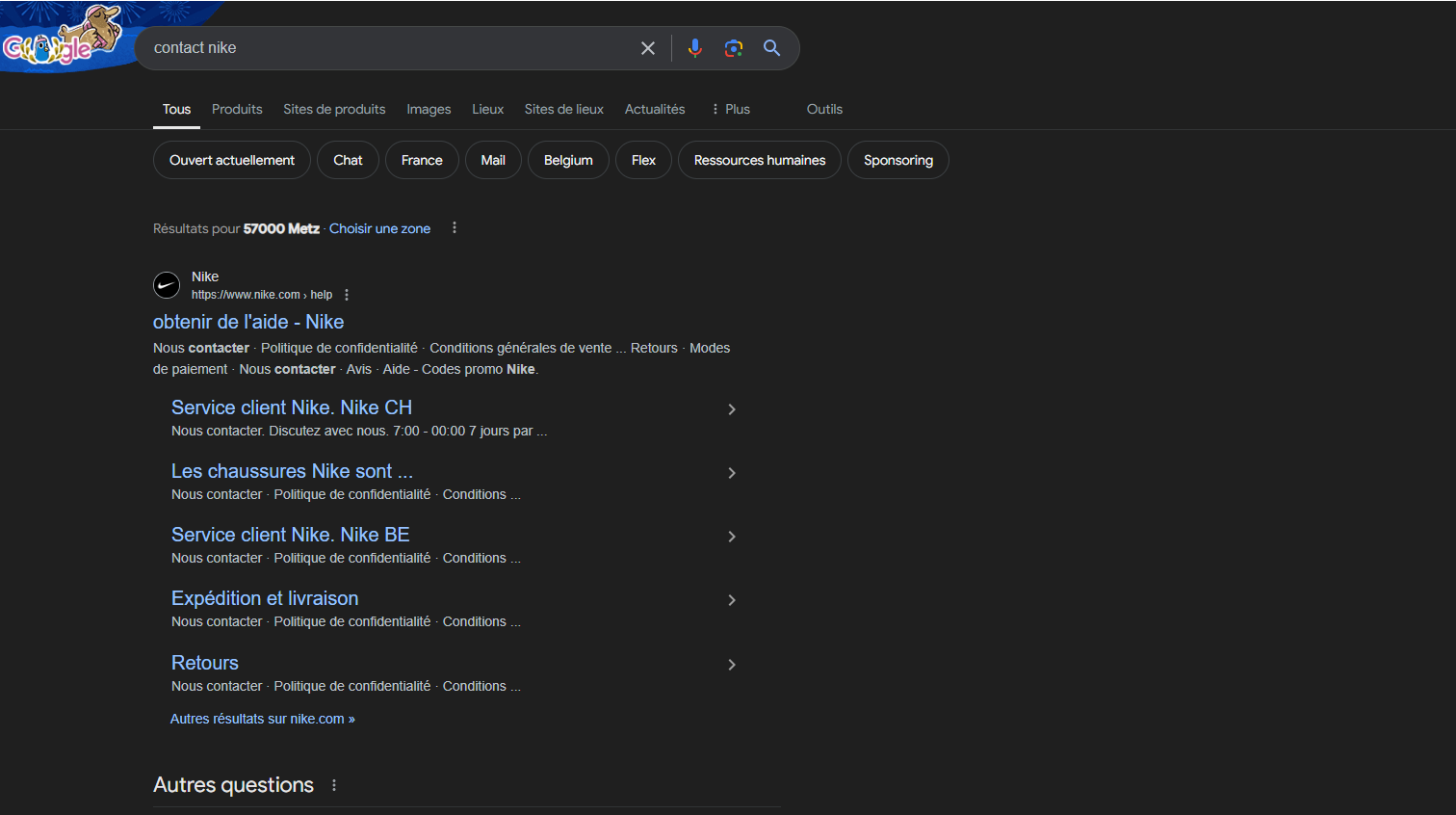The image size is (1456, 815).
Task: Open Service client Nike. Nike BE link
Action: [291, 535]
